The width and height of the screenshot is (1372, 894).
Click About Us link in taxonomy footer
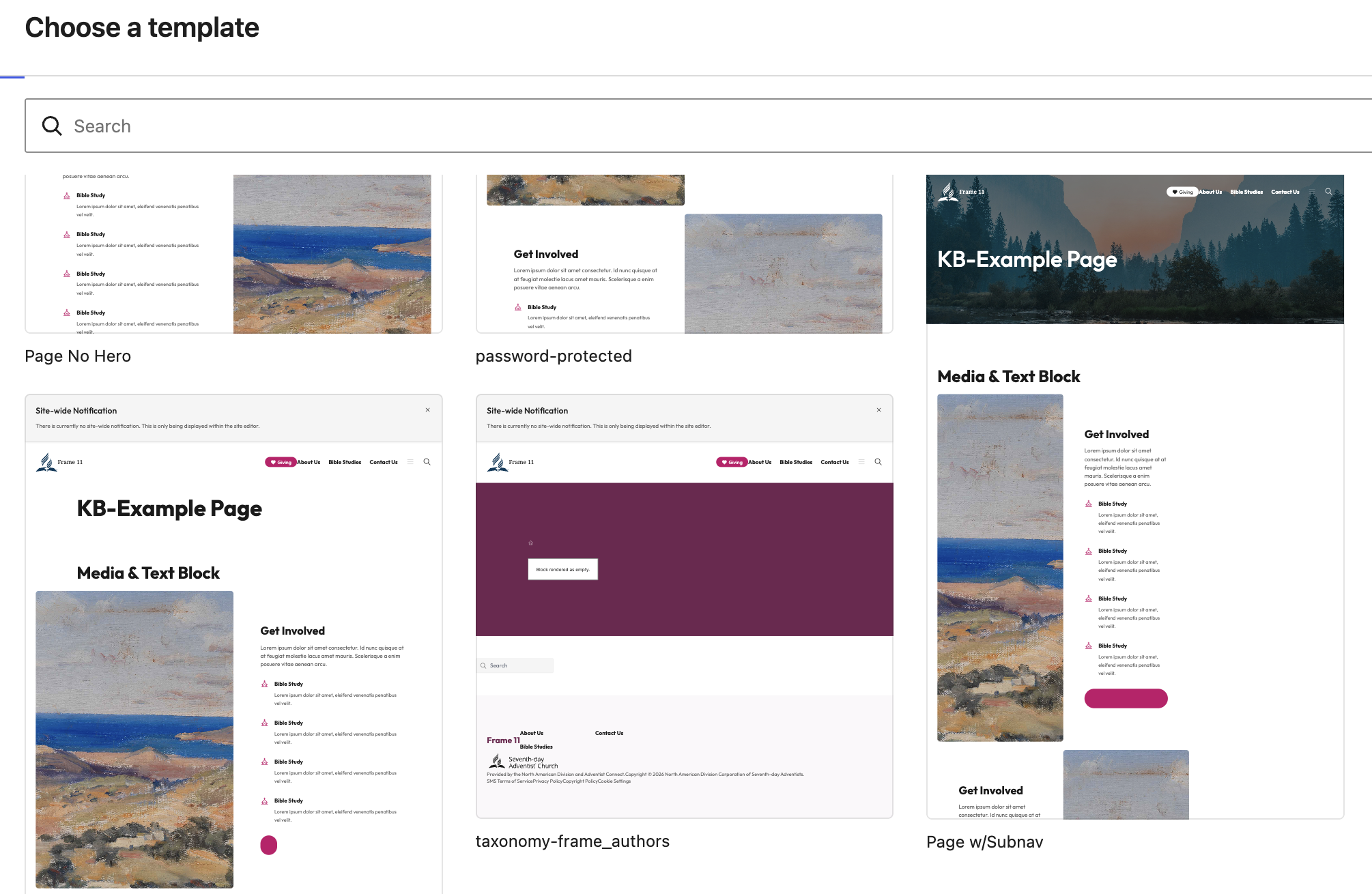(532, 733)
